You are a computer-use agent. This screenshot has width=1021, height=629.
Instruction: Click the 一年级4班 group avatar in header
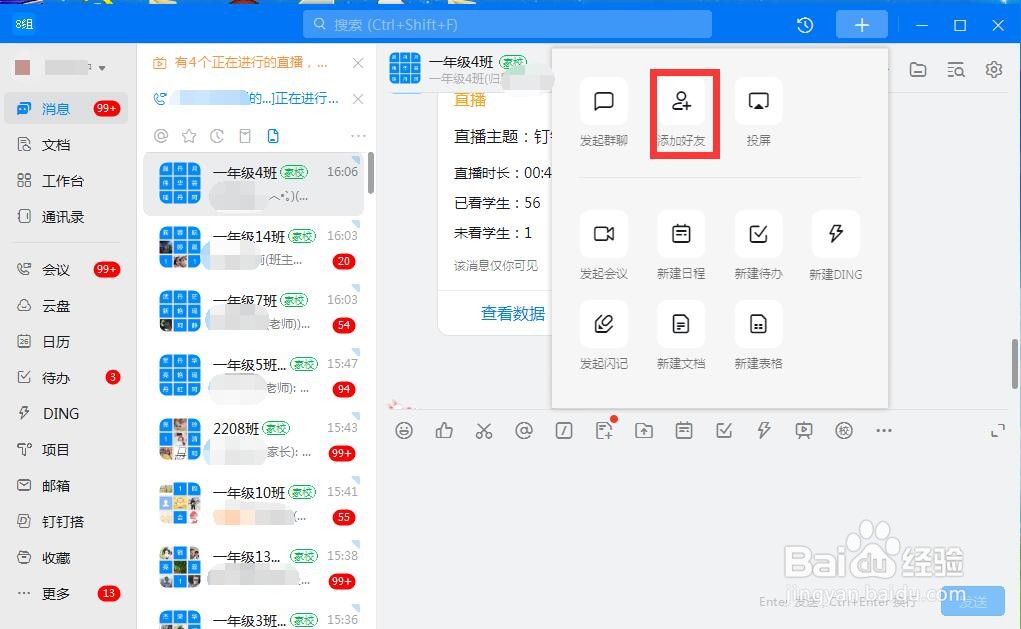coord(405,68)
